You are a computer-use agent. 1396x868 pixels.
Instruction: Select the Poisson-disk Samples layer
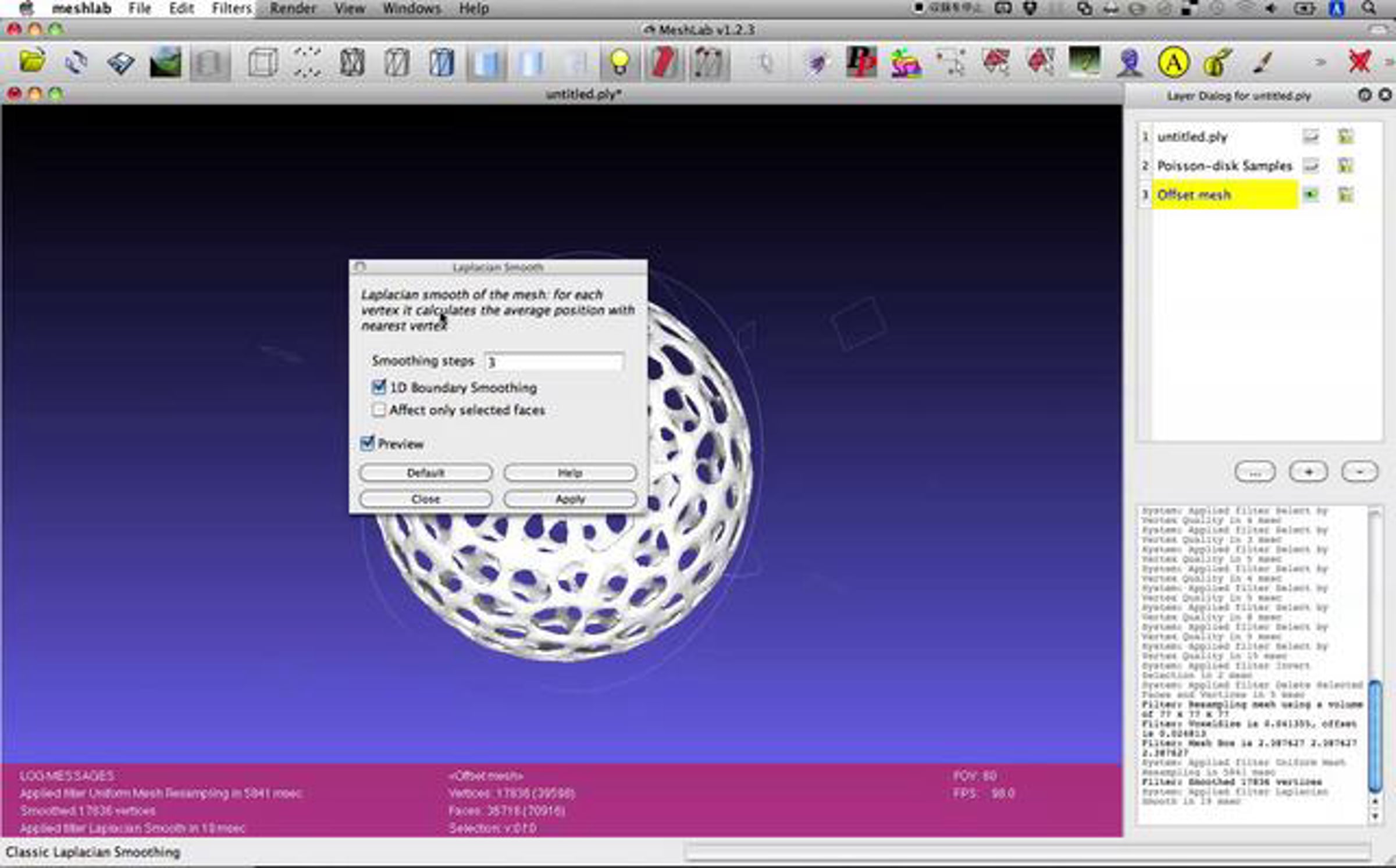click(1224, 166)
